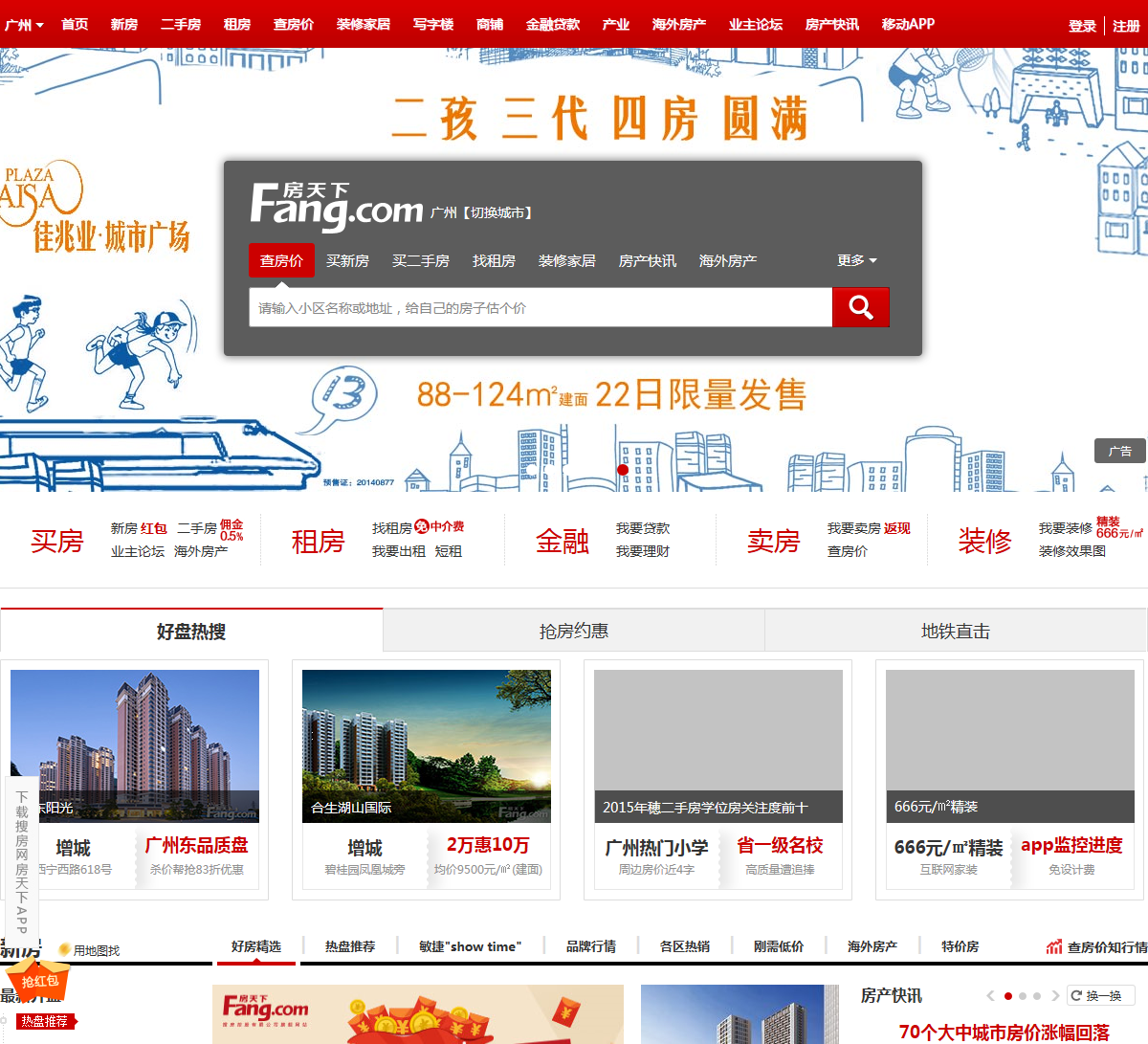Viewport: 1148px width, 1044px height.
Task: Click the 装修 section heading
Action: pos(985,541)
